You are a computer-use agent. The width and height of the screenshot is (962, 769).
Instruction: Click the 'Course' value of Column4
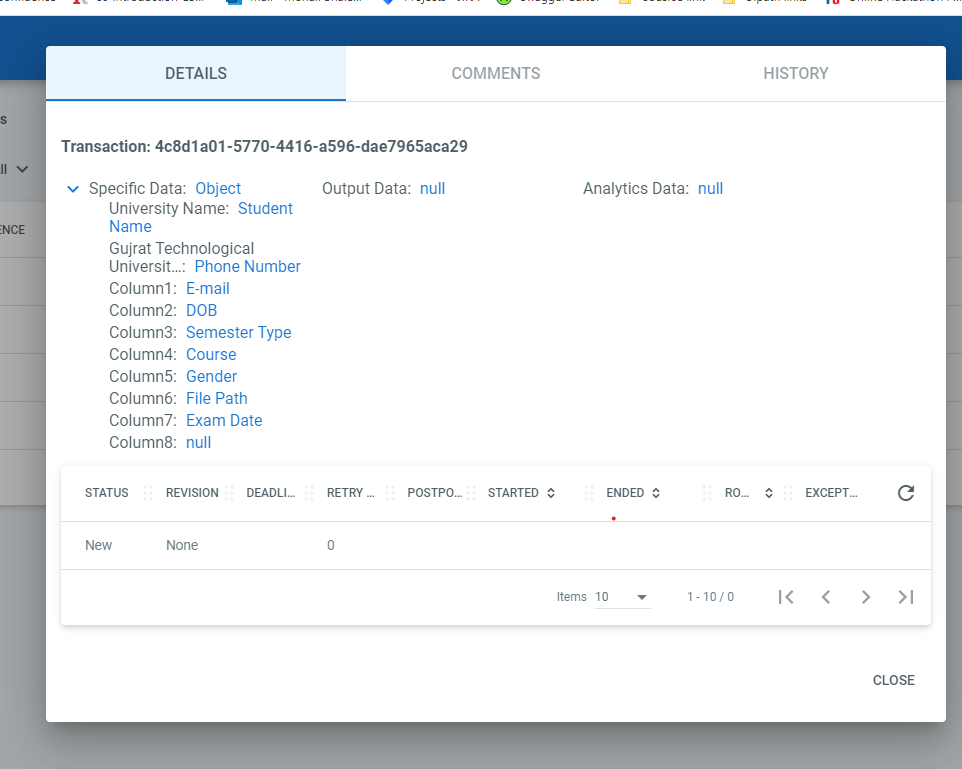(211, 355)
